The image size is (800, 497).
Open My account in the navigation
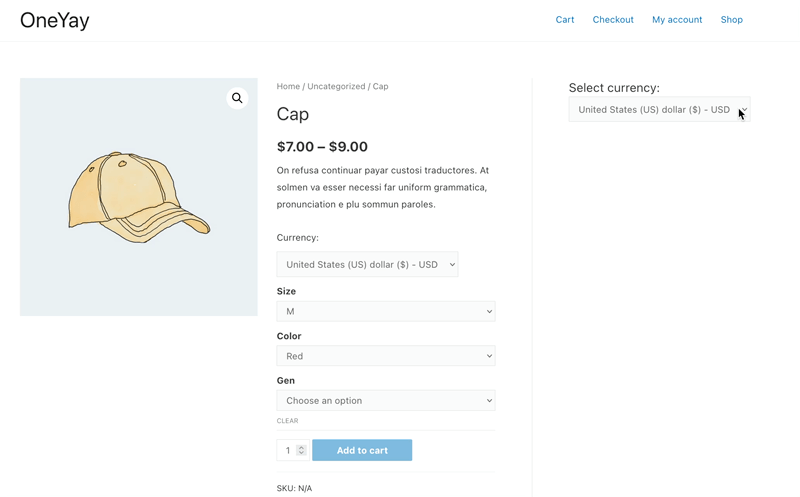(x=677, y=20)
